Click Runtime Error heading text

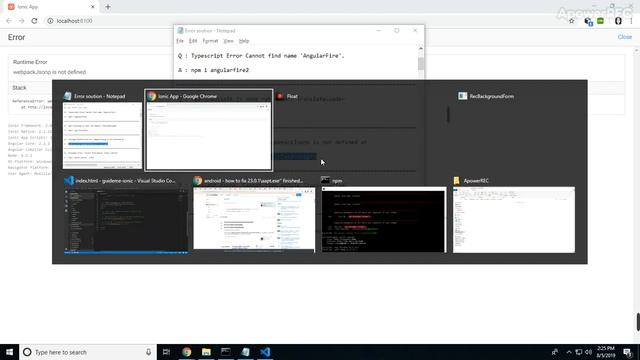pyautogui.click(x=30, y=62)
